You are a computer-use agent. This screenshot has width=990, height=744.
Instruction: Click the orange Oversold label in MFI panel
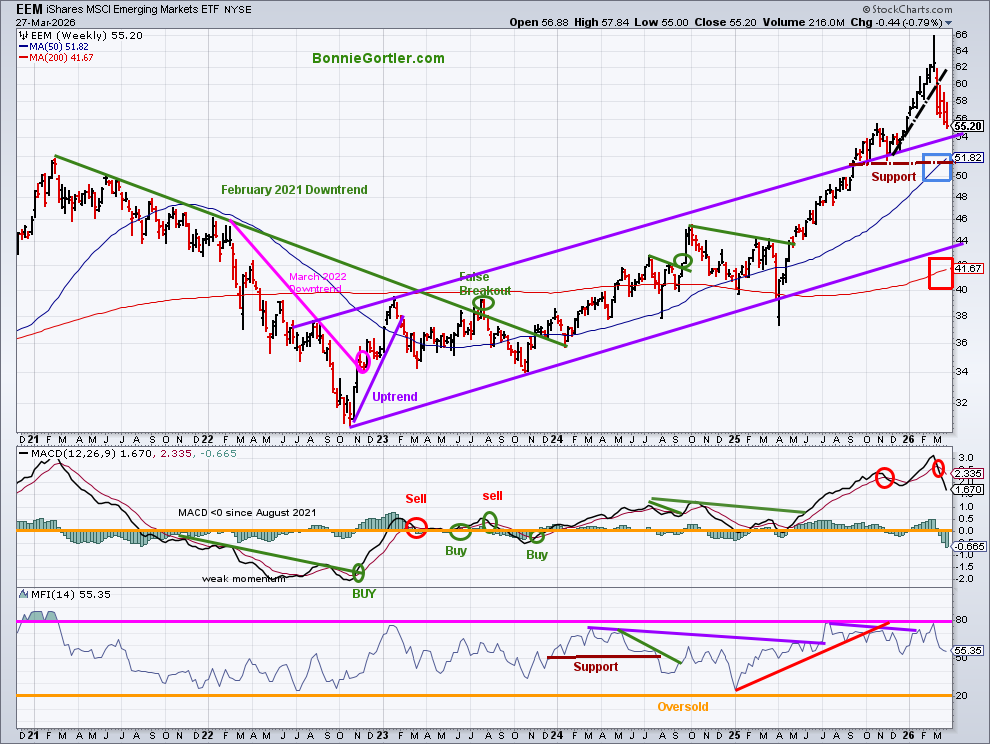coord(682,707)
